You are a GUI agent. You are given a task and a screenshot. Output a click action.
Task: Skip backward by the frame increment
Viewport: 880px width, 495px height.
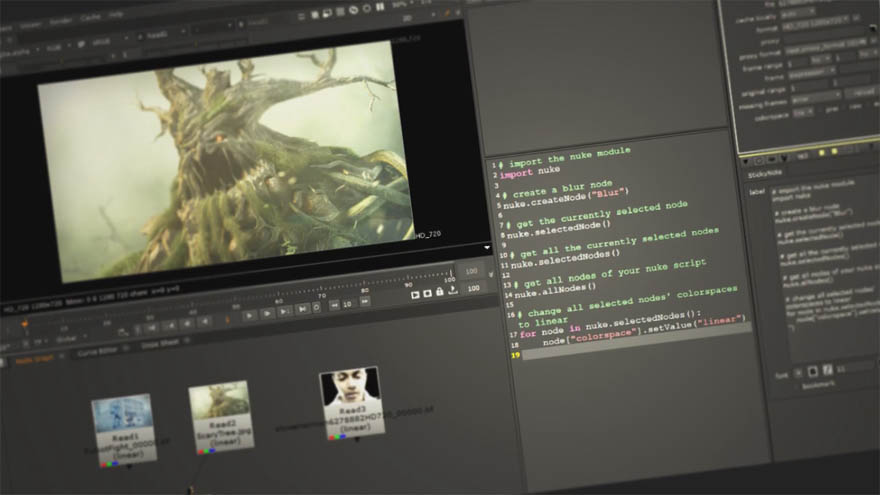point(334,305)
